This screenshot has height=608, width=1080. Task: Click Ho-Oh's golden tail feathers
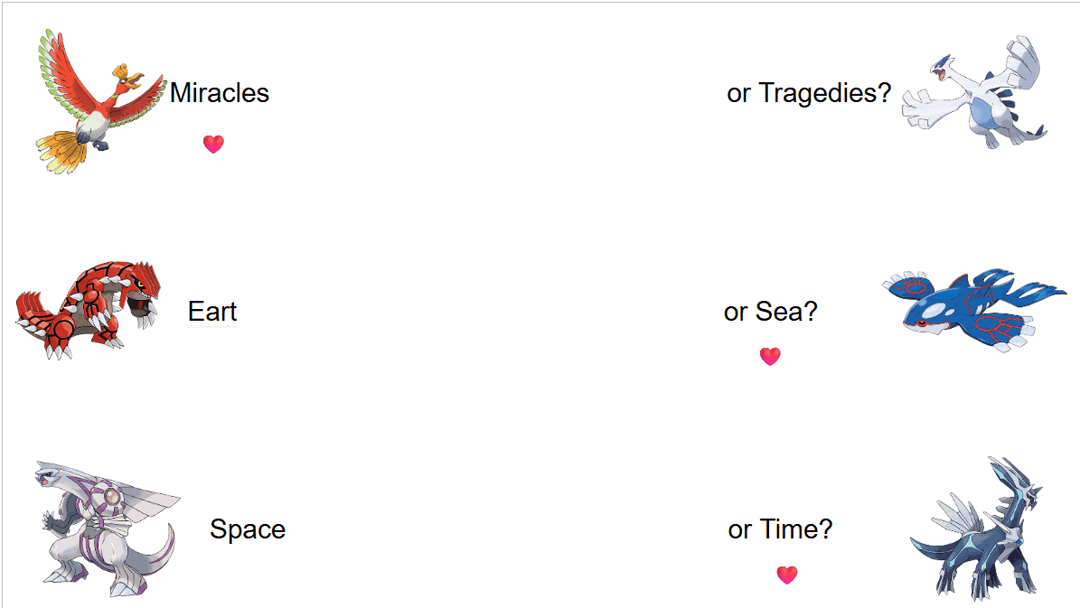pyautogui.click(x=62, y=152)
